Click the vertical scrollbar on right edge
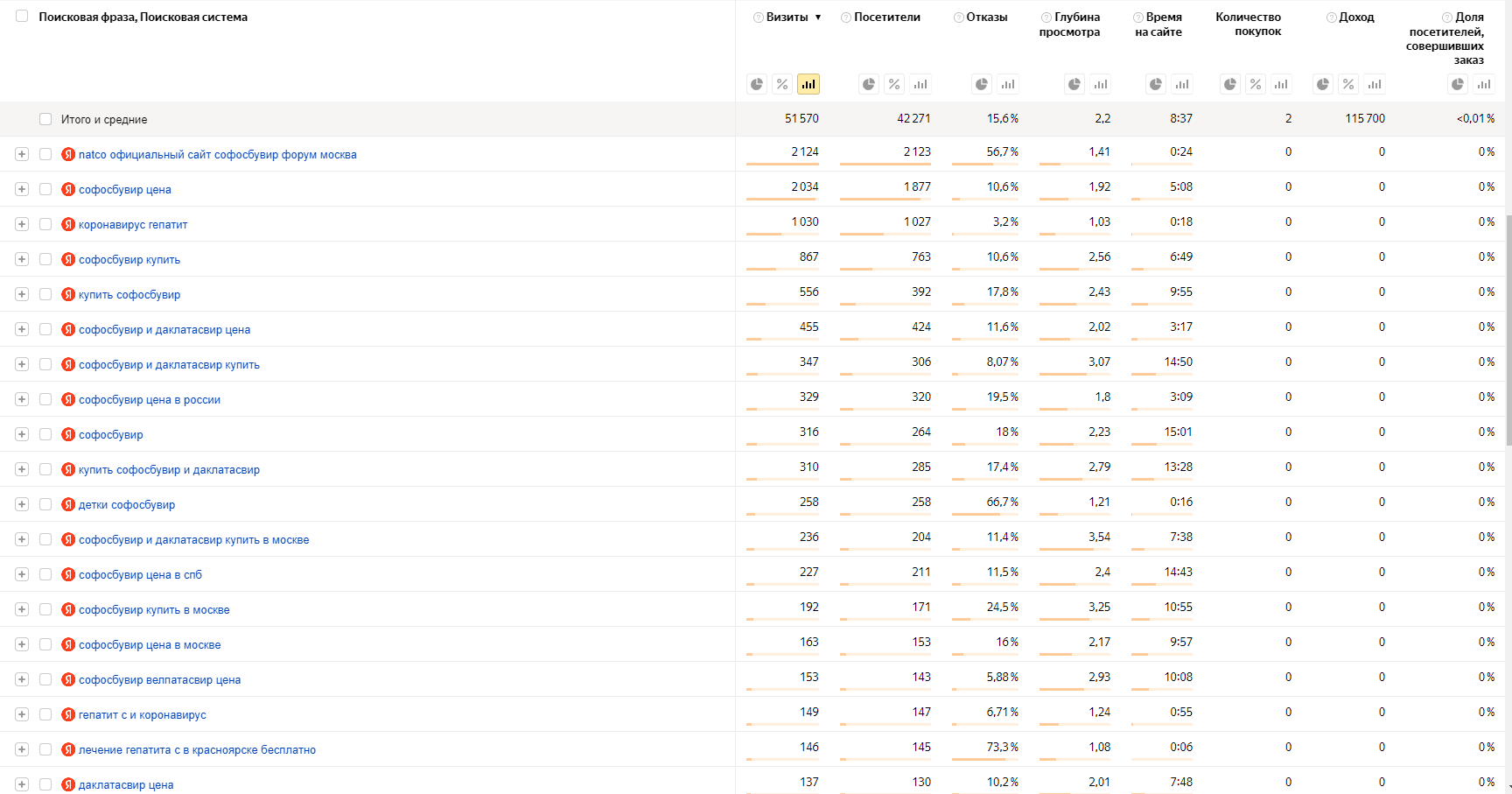Viewport: 1512px width, 794px height. [1508, 331]
